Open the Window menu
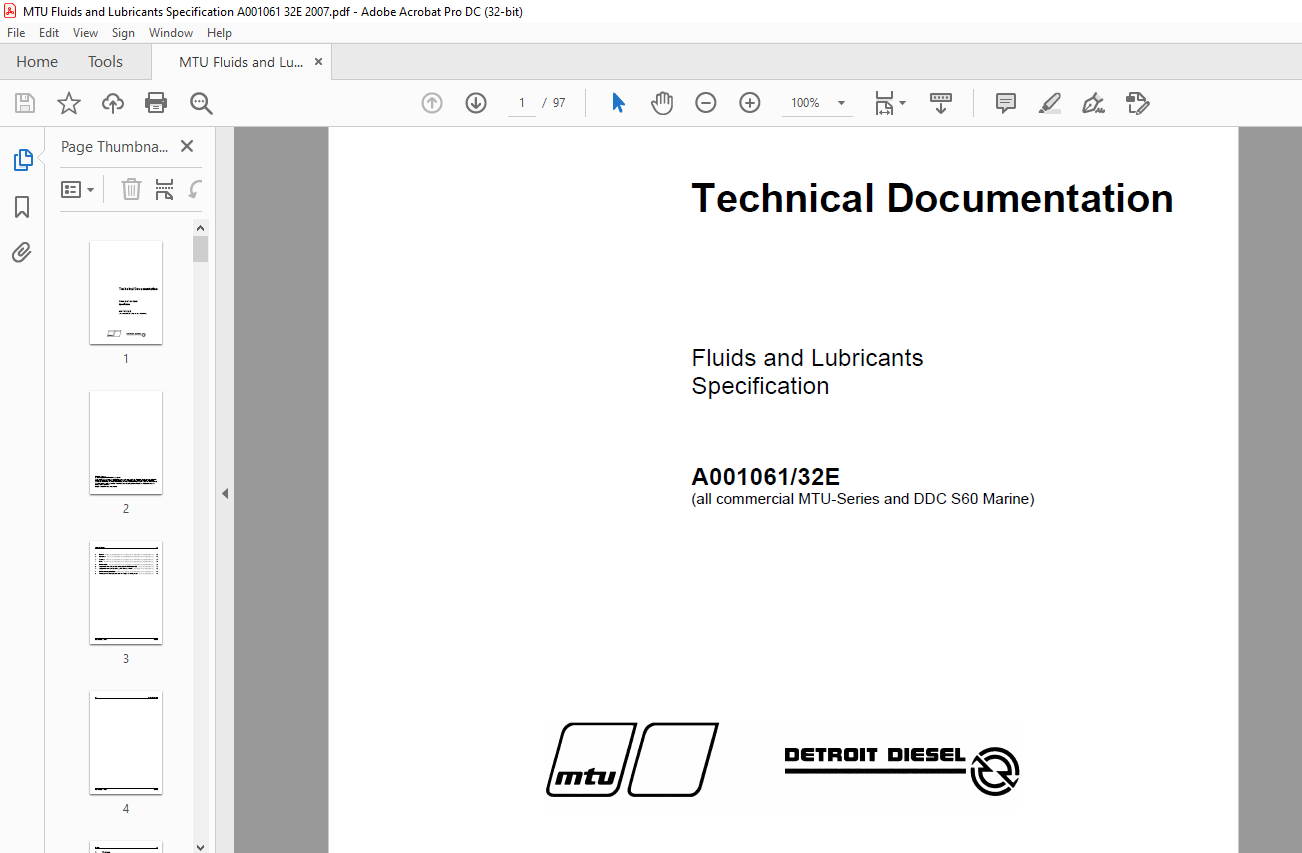1302x853 pixels. click(x=171, y=33)
